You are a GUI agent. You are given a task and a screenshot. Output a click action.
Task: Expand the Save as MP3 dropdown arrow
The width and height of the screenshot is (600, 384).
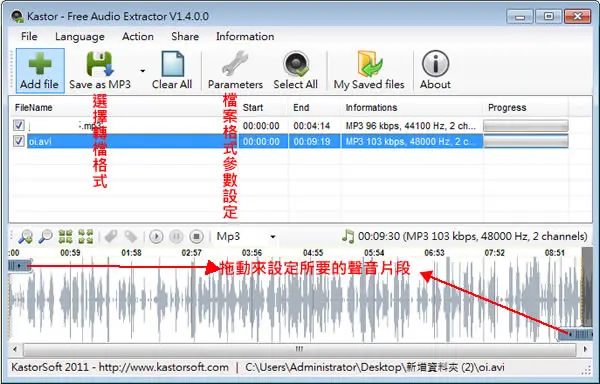tap(143, 71)
